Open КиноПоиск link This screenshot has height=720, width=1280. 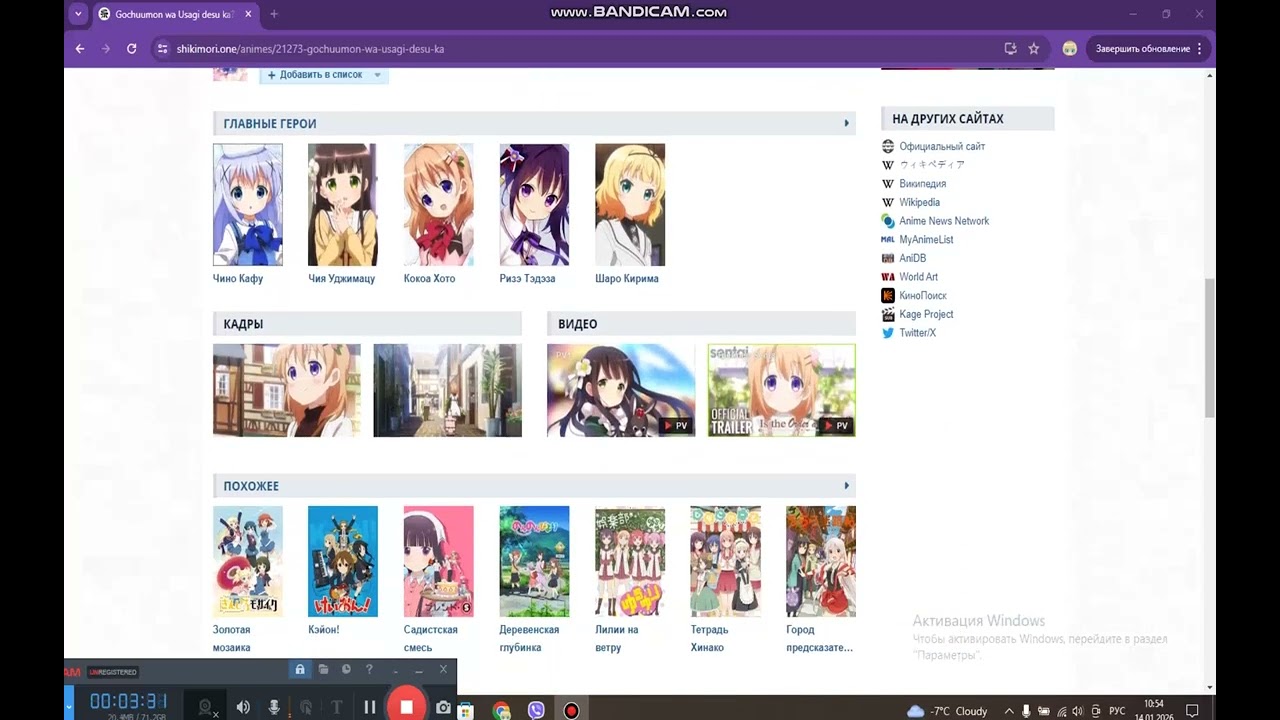(x=923, y=296)
